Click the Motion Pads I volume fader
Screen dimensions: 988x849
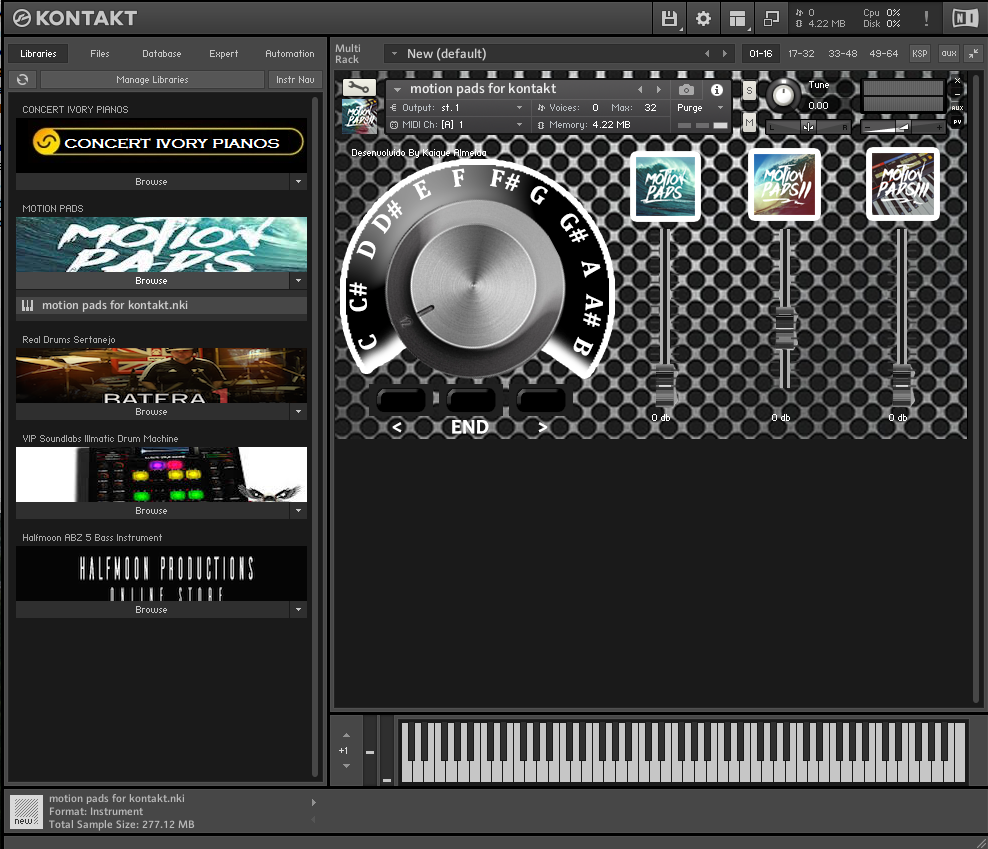(665, 383)
